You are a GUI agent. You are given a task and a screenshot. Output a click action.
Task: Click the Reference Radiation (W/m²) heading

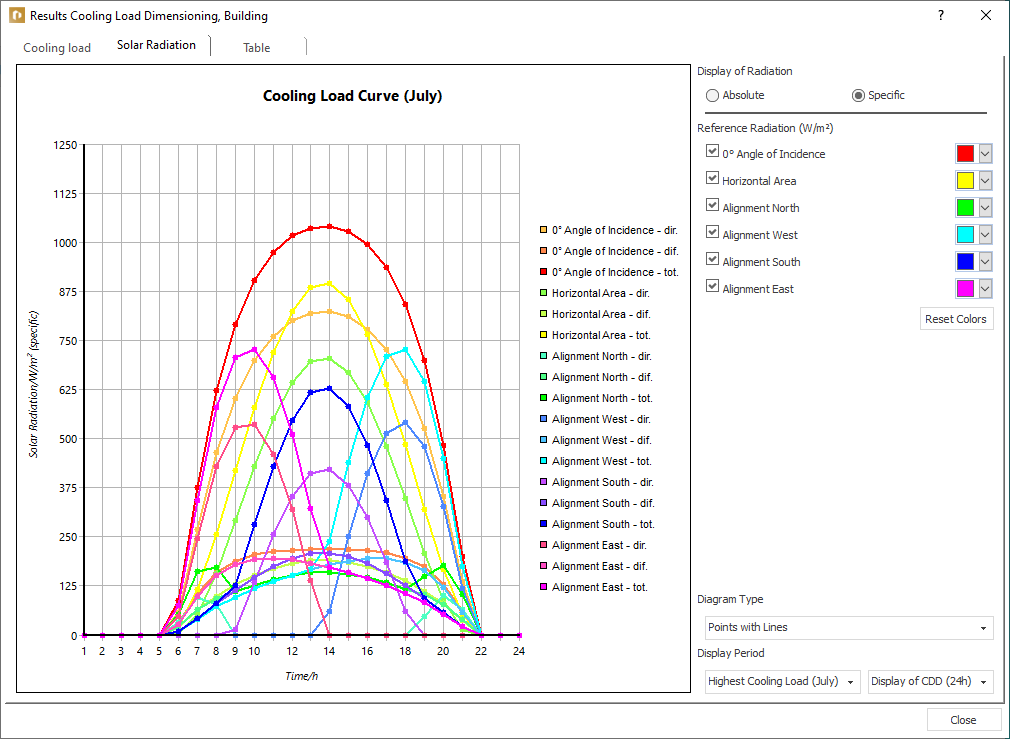[765, 128]
